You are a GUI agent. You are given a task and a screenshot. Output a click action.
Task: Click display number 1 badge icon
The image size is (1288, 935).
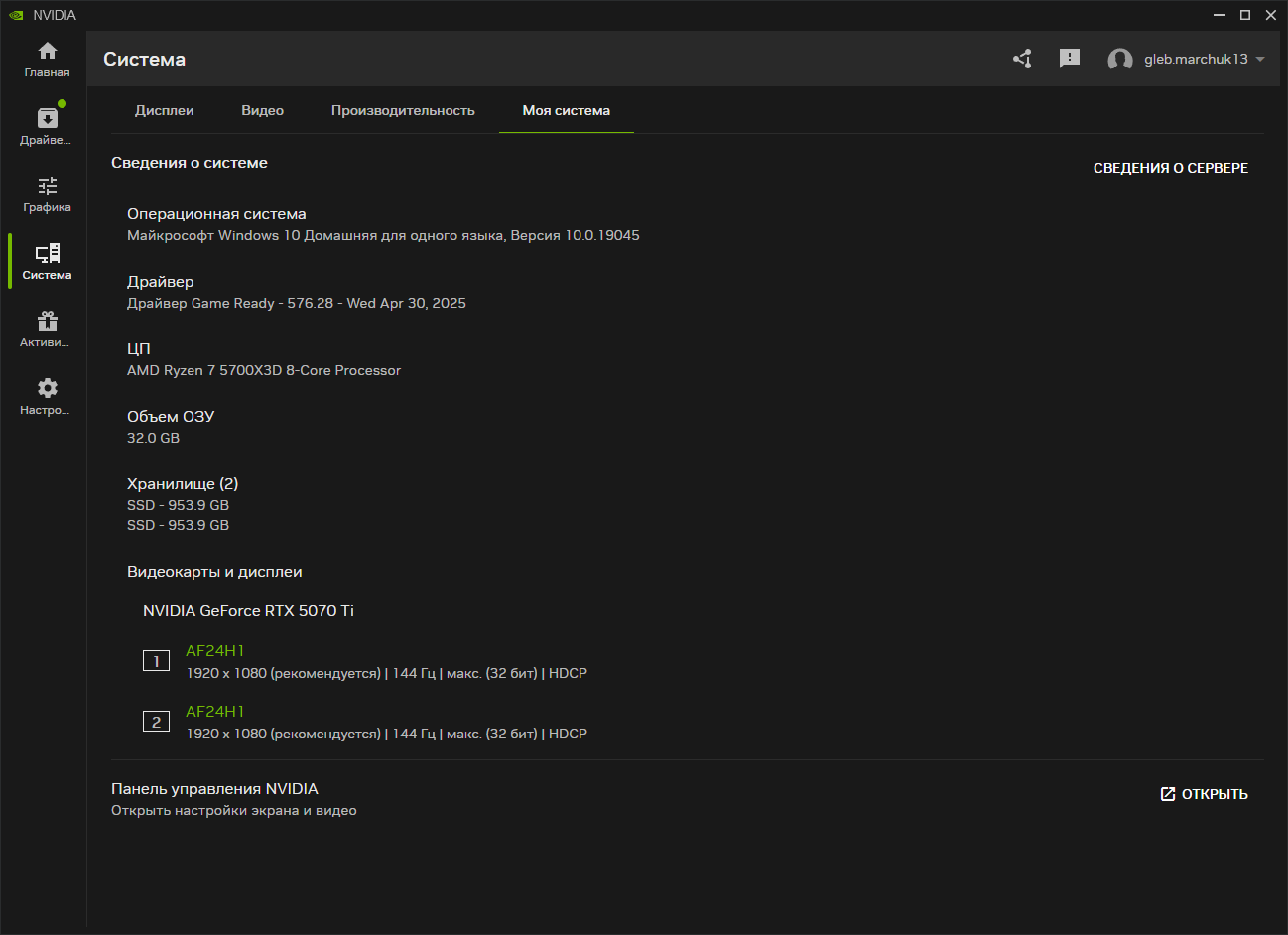tap(156, 661)
